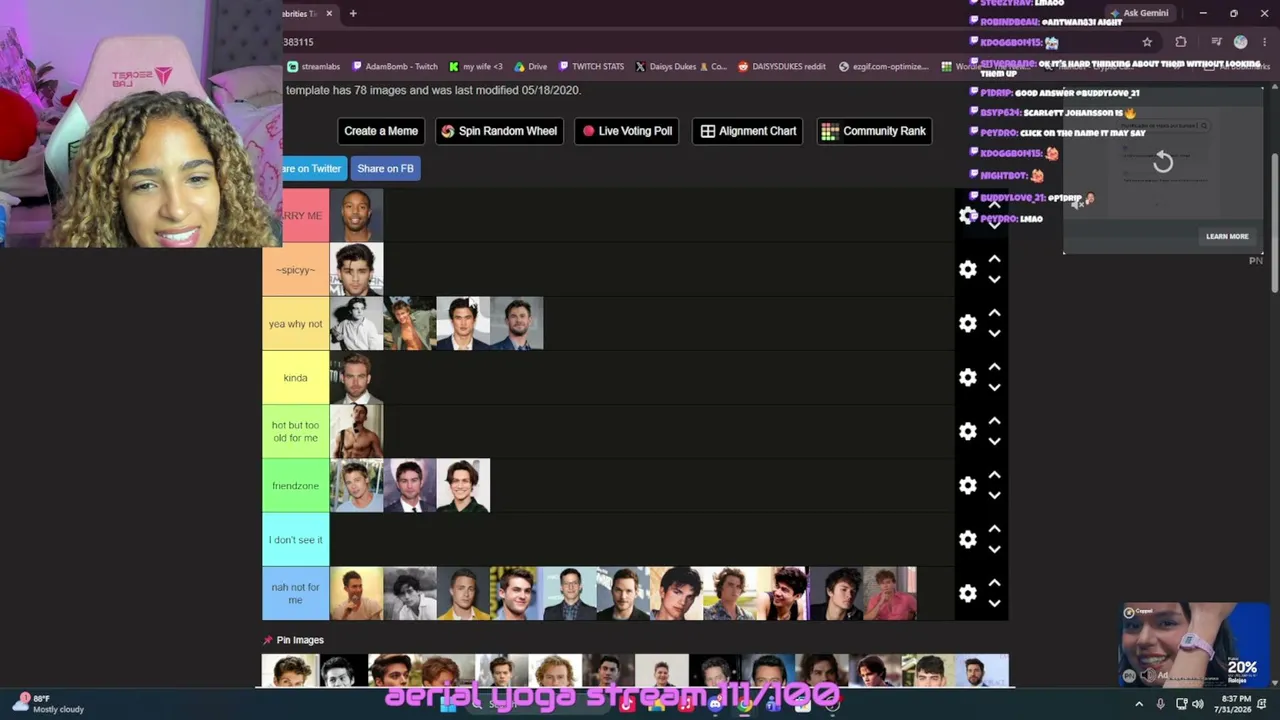Move nah not for me tier down
1280x720 pixels.
pos(994,604)
